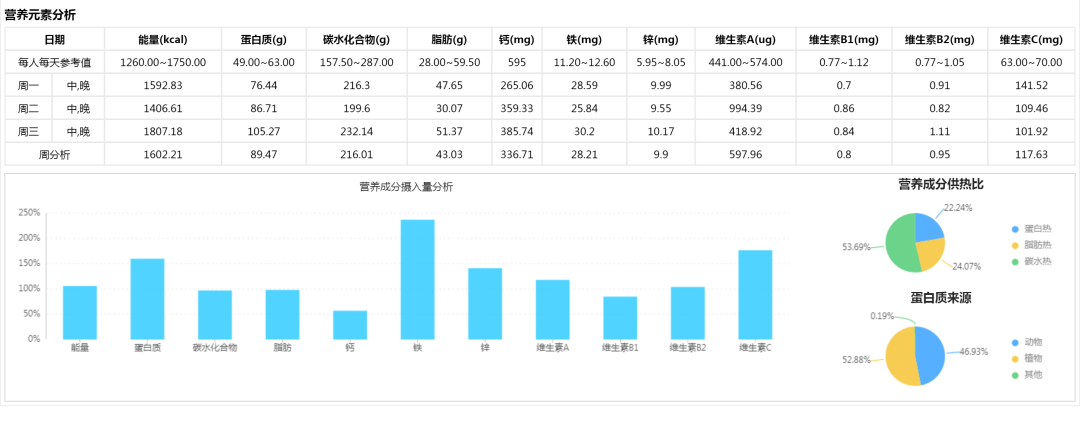Image resolution: width=1080 pixels, height=422 pixels.
Task: Toggle the 脂肪热 legend entry
Action: coord(1032,245)
